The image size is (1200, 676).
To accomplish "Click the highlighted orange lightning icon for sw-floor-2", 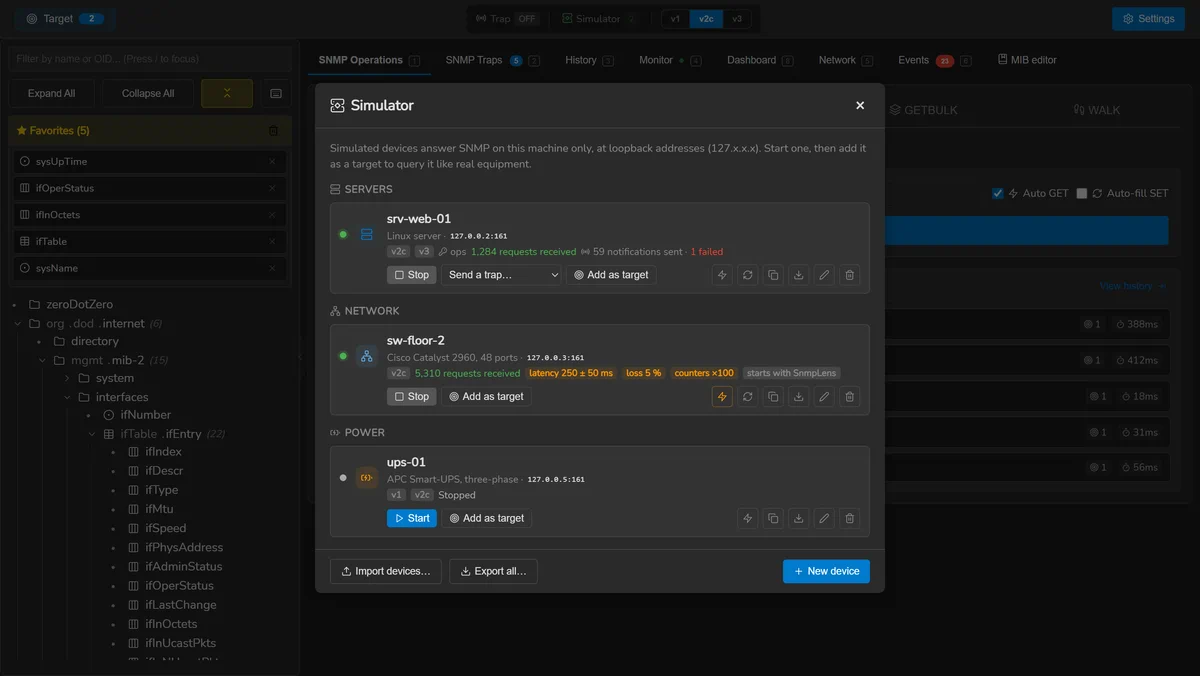I will coord(722,397).
